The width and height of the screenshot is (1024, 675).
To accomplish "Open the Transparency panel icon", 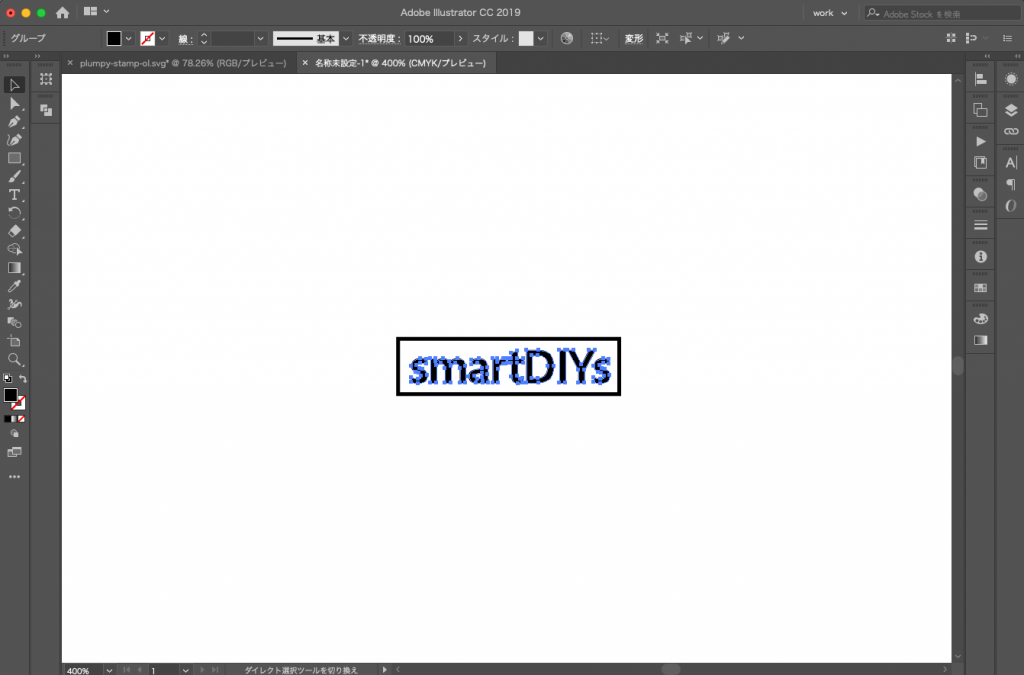I will (980, 194).
